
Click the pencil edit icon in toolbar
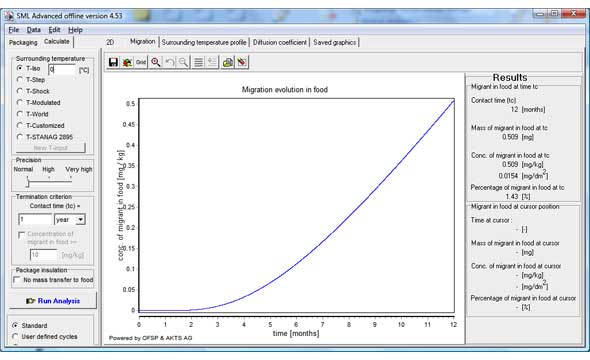point(242,62)
